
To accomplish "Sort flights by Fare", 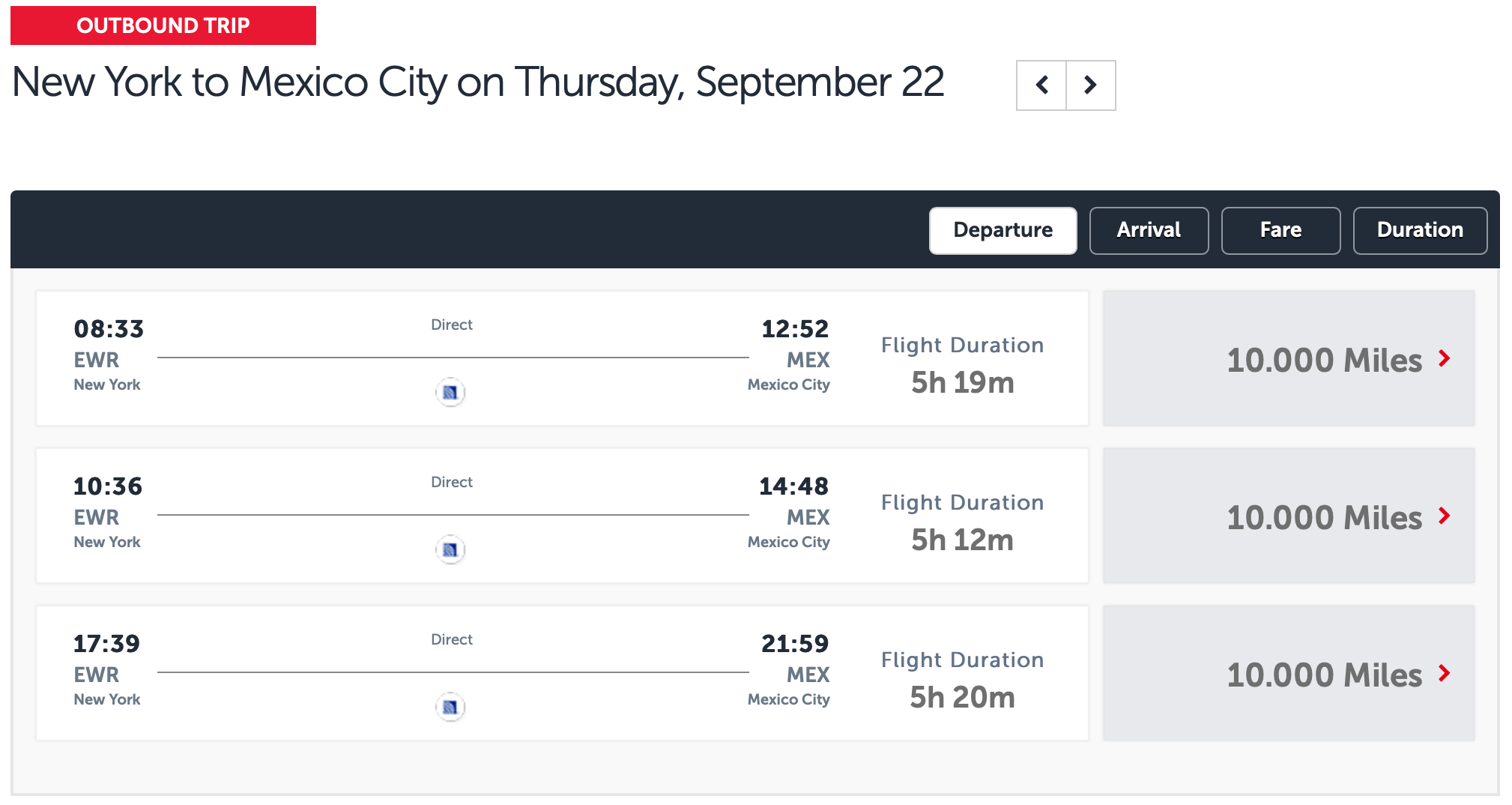I will point(1280,230).
